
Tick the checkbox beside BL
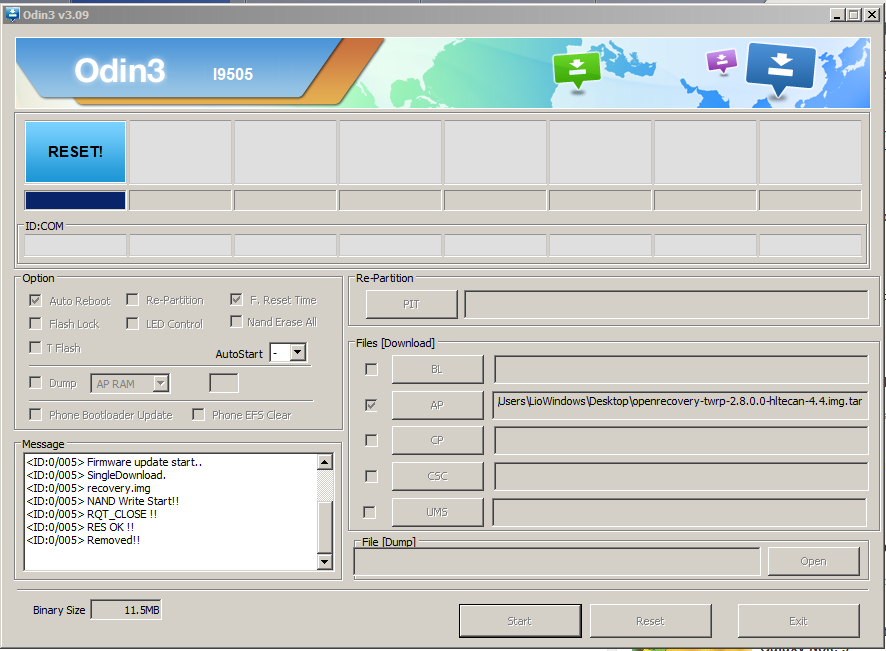click(371, 369)
